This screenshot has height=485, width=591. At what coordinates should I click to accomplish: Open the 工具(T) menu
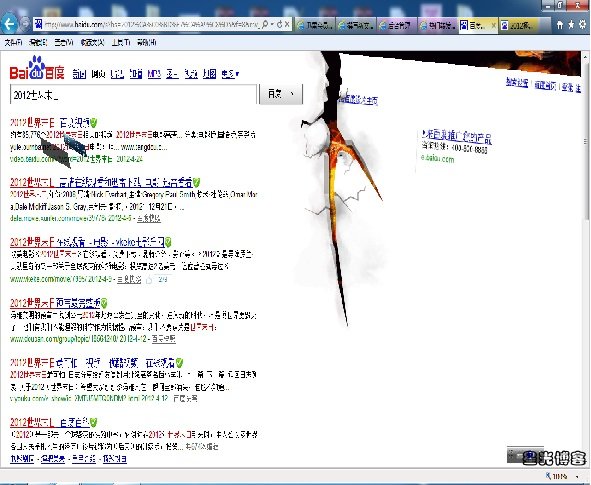click(x=121, y=43)
